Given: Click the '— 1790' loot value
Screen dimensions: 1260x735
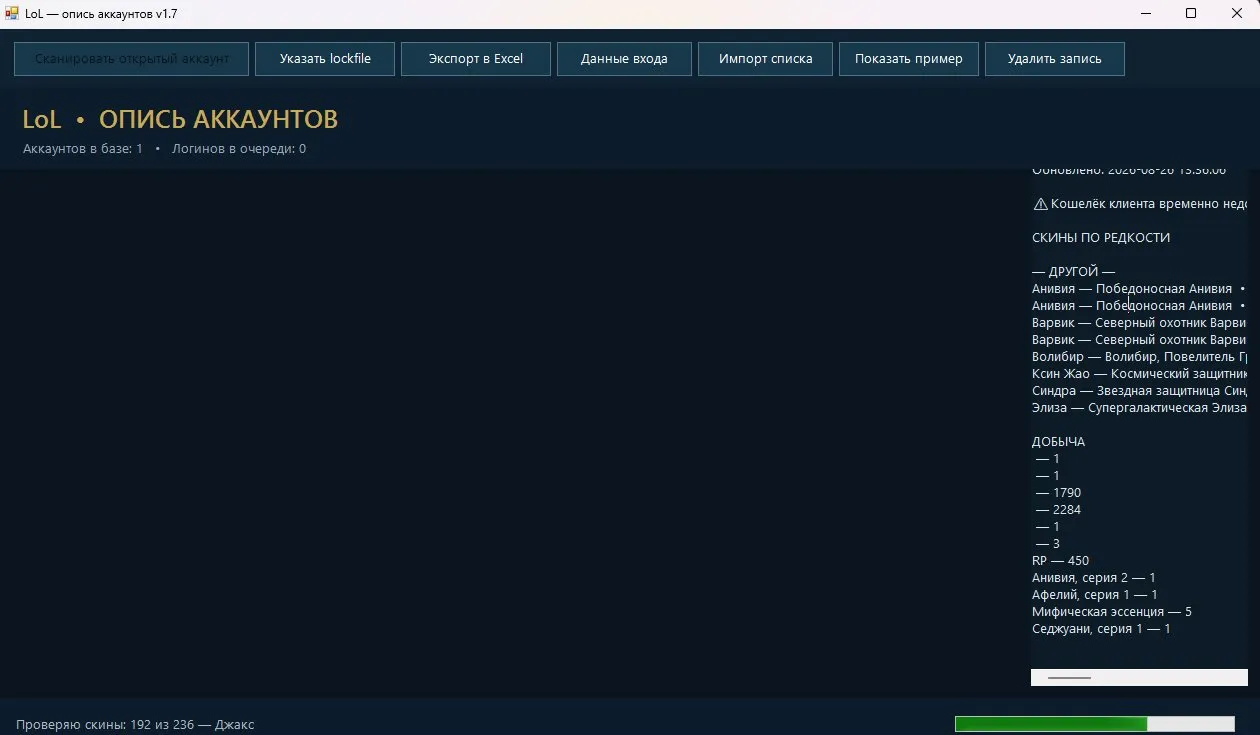Looking at the screenshot, I should click(x=1058, y=493).
